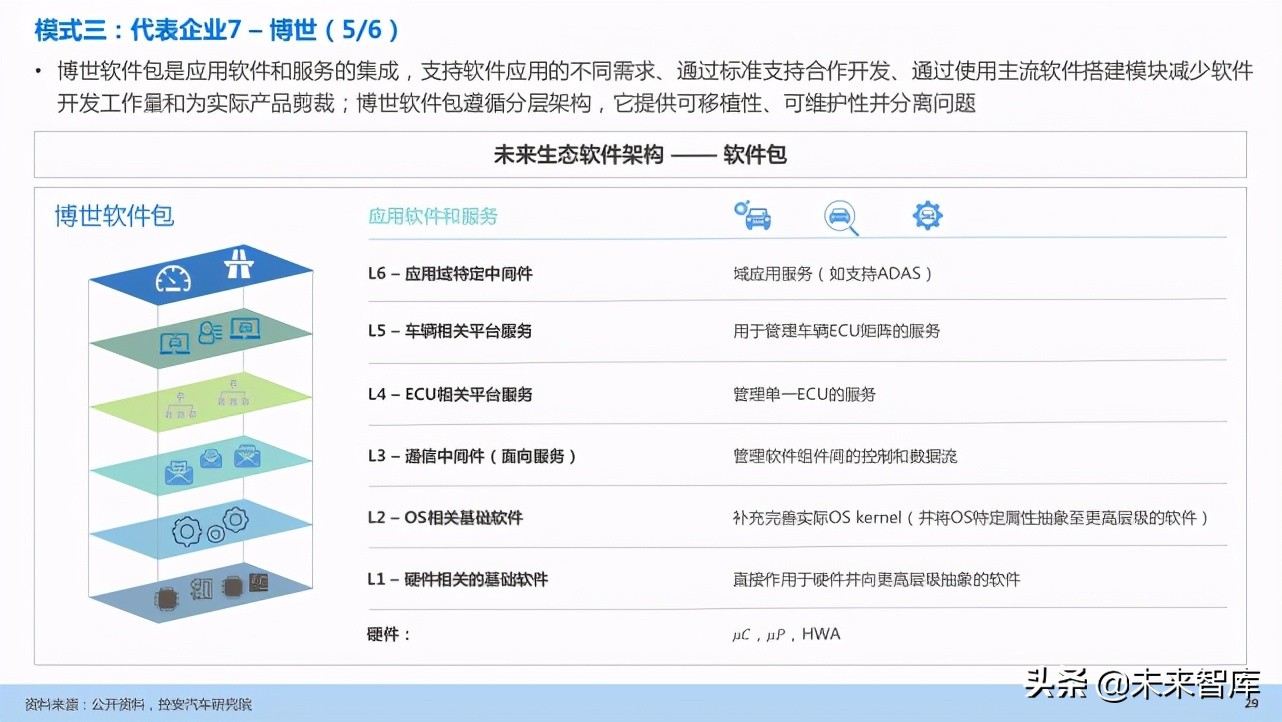Click the left hierarchy tree icon

(180, 405)
